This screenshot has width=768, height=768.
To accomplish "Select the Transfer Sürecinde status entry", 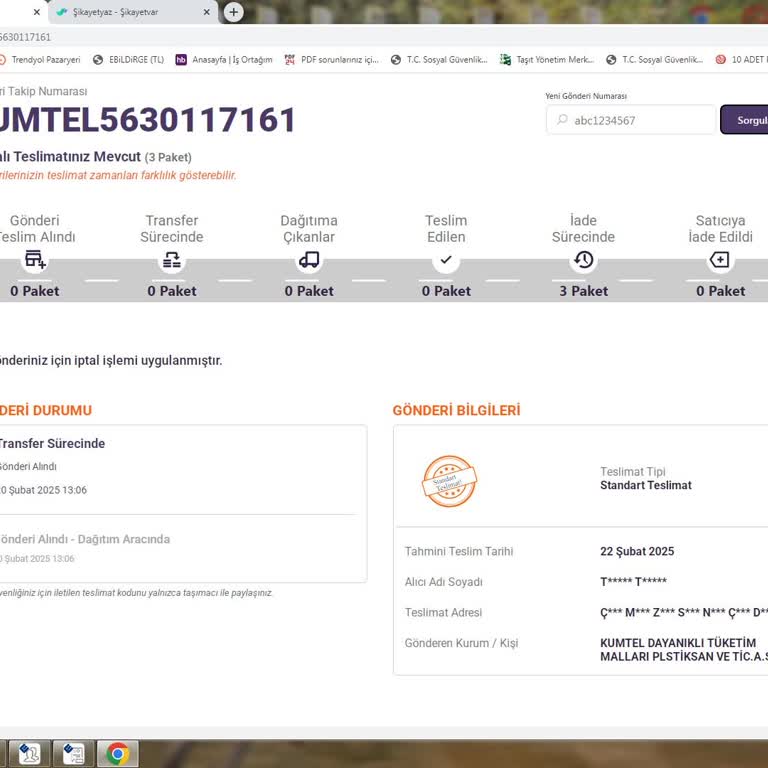I will [x=52, y=443].
